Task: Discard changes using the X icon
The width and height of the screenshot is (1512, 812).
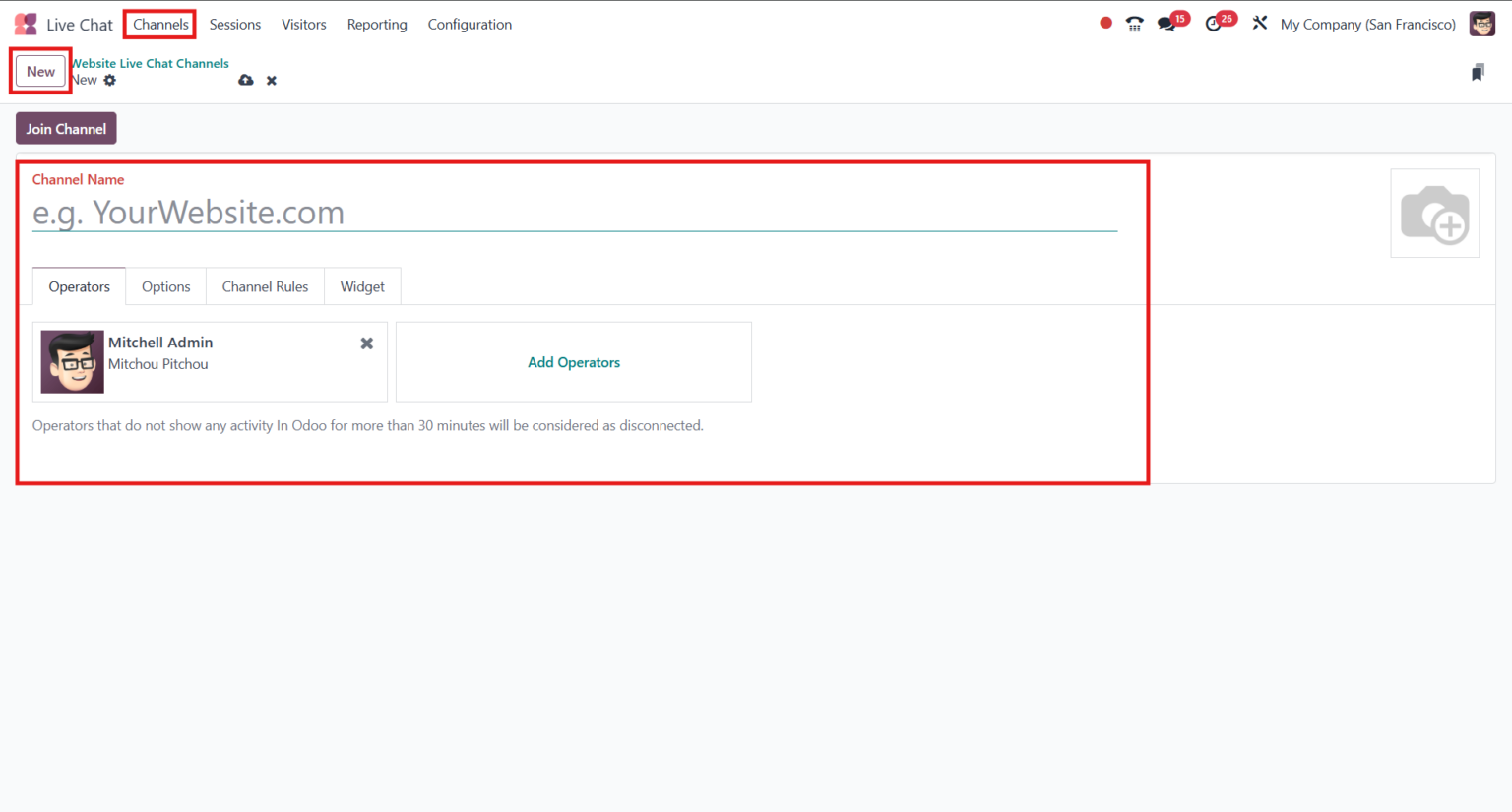Action: click(271, 80)
